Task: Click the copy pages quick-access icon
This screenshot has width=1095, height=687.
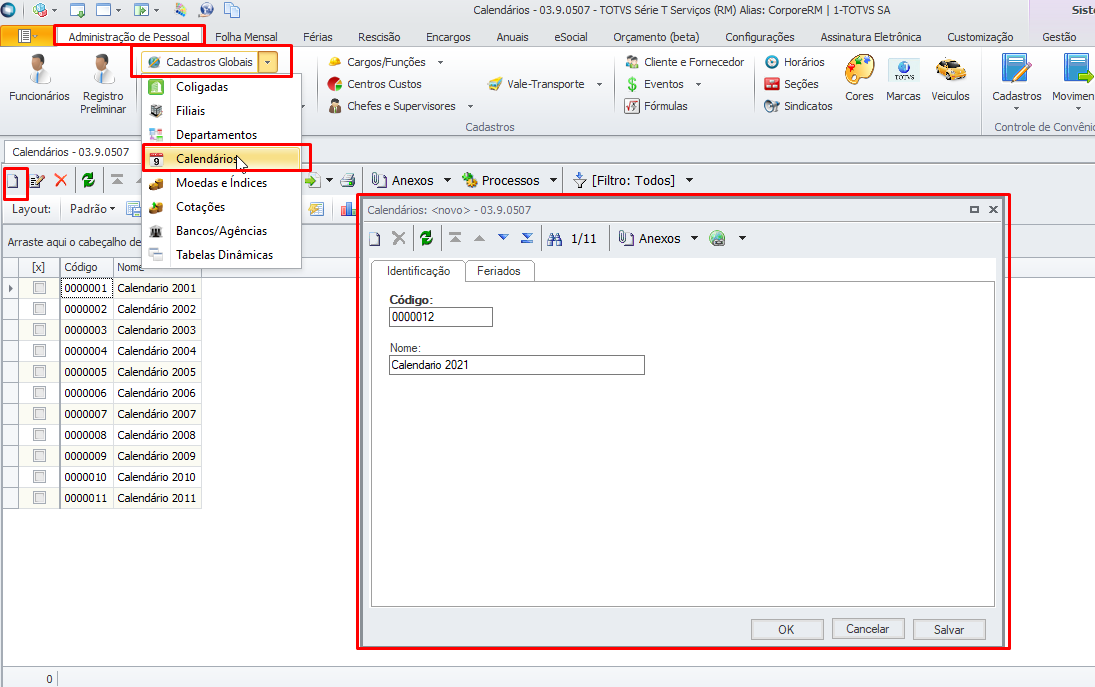Action: click(x=232, y=10)
